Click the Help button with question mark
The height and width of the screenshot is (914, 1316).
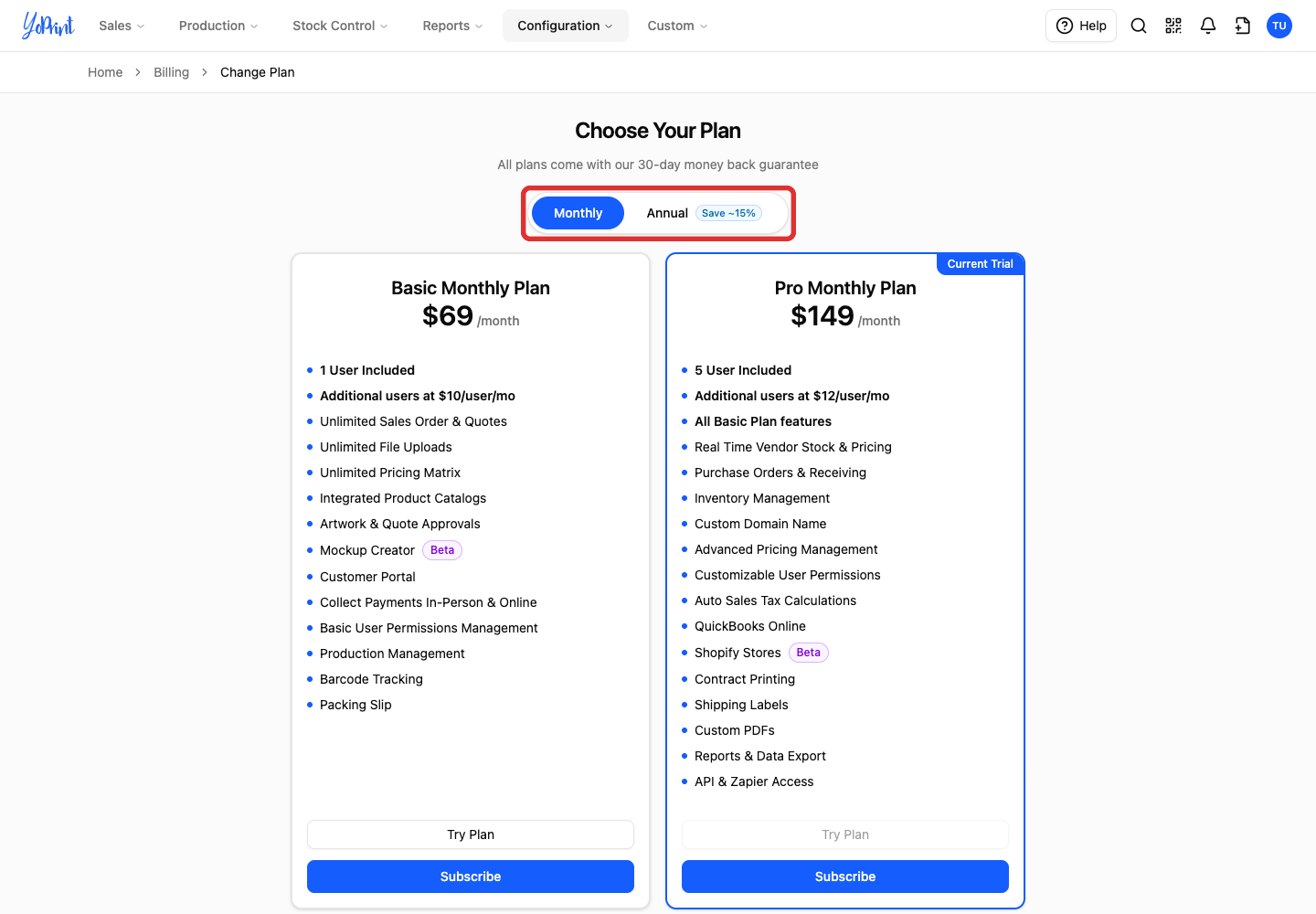pyautogui.click(x=1081, y=26)
